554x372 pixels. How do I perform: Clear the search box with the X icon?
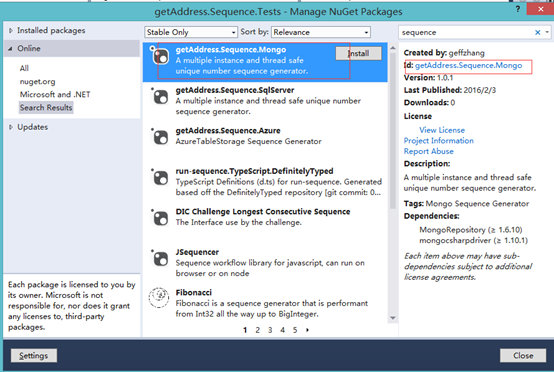[537, 33]
